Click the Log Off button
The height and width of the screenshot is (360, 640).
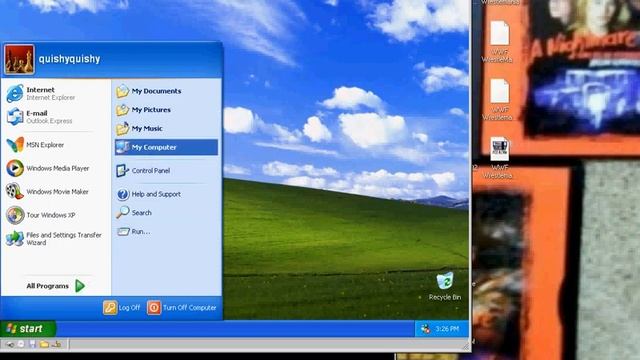coord(122,308)
